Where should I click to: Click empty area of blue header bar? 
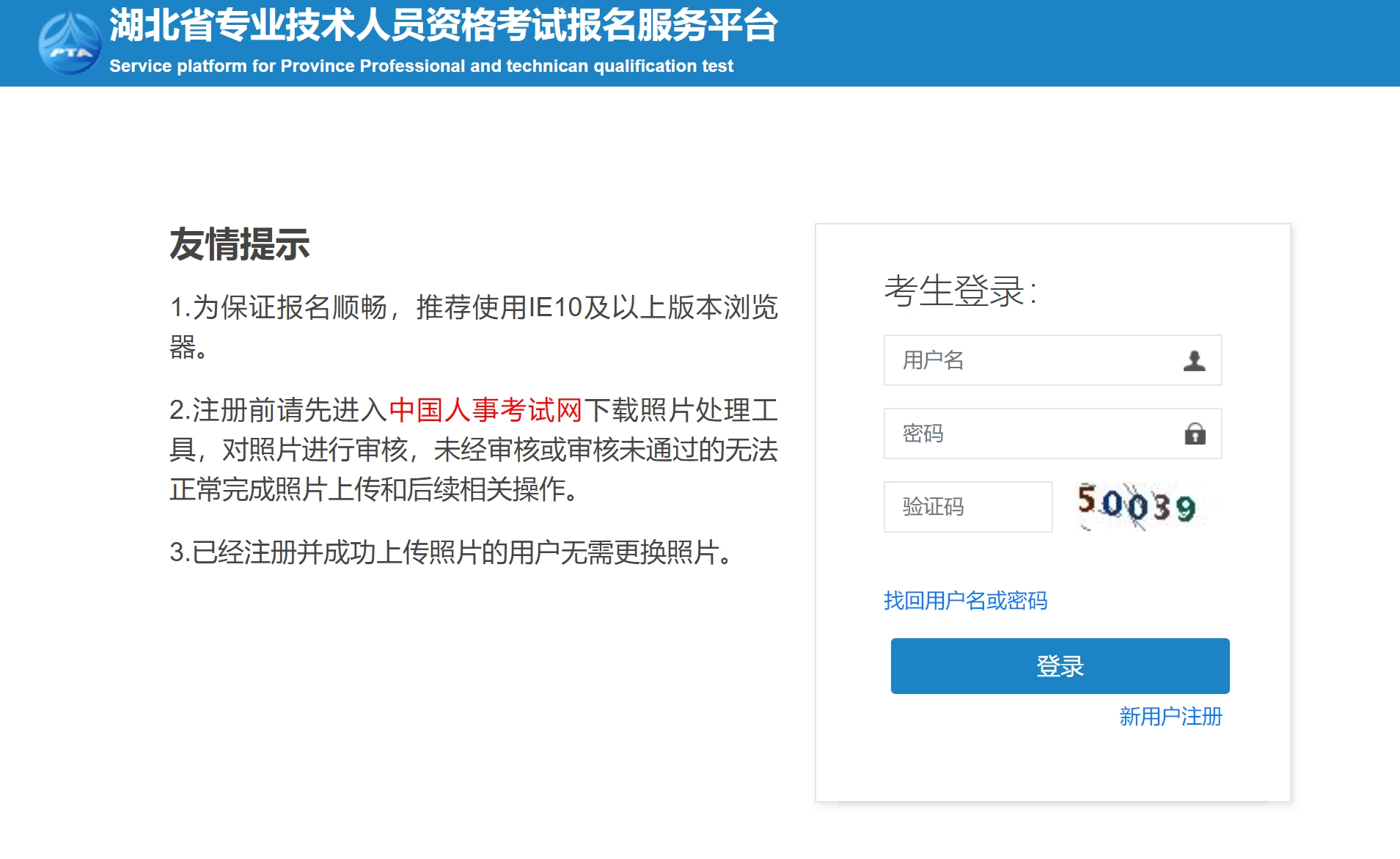point(1085,43)
